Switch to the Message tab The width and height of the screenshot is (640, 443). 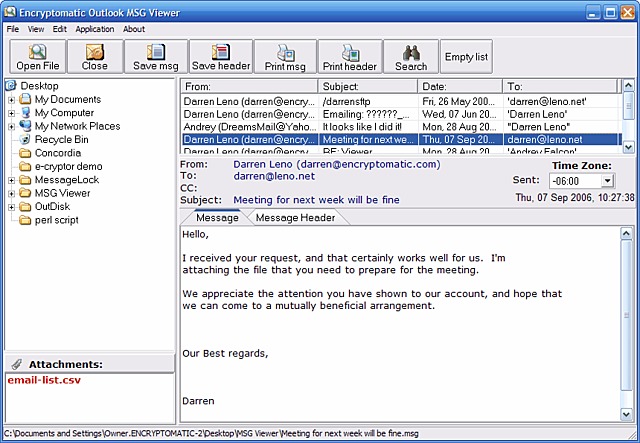tap(217, 218)
